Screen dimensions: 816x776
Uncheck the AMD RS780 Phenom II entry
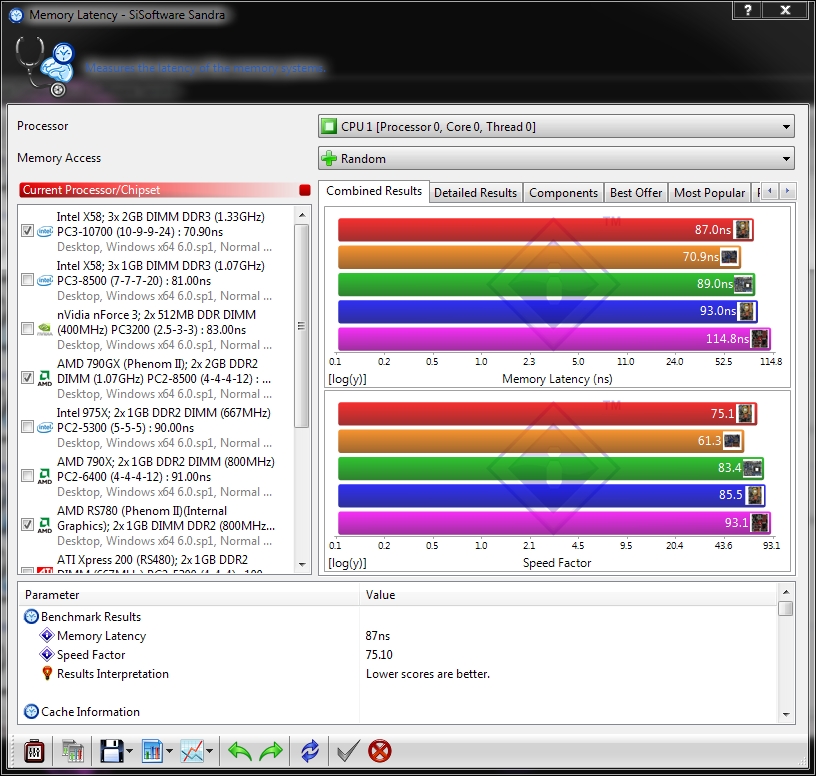(28, 525)
